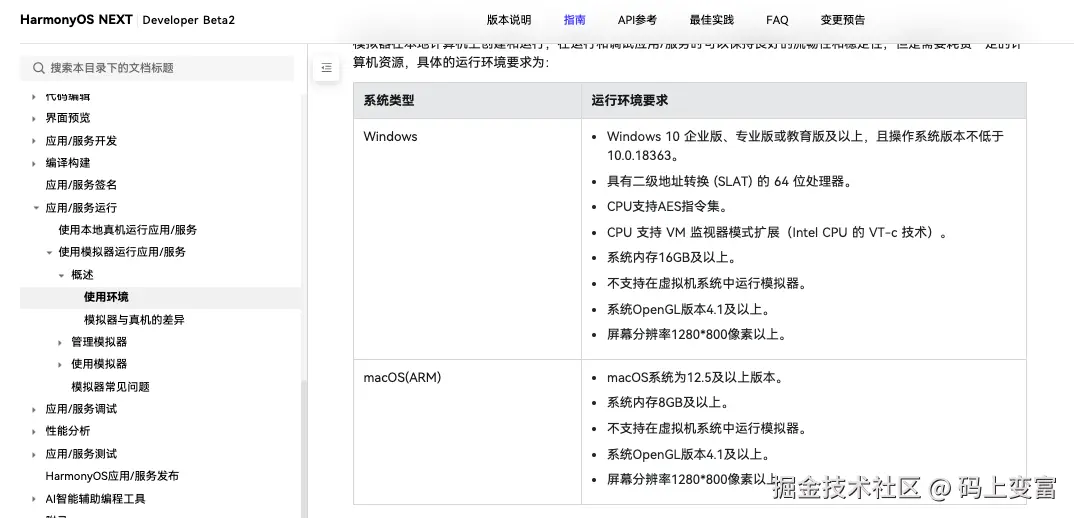Click the VT-c 技术 requirement line
This screenshot has height=518, width=1074.
(777, 232)
